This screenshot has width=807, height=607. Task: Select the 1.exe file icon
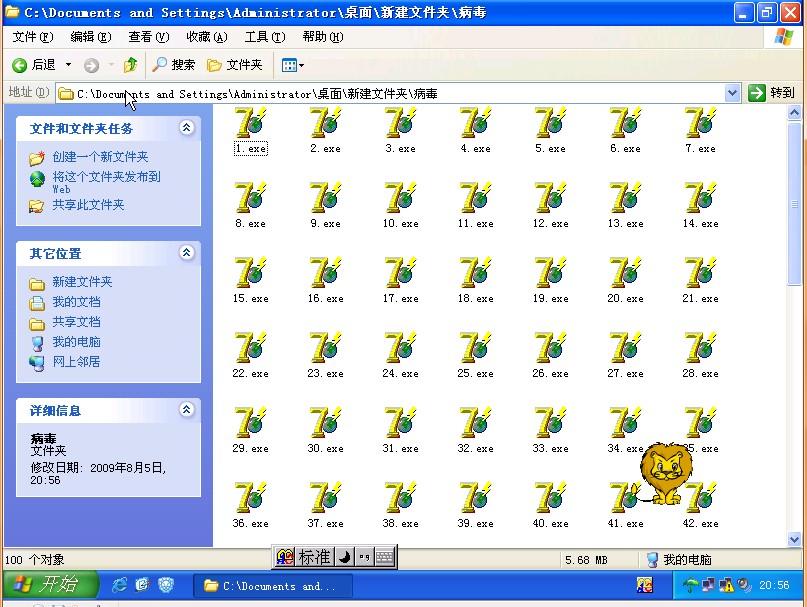click(251, 123)
